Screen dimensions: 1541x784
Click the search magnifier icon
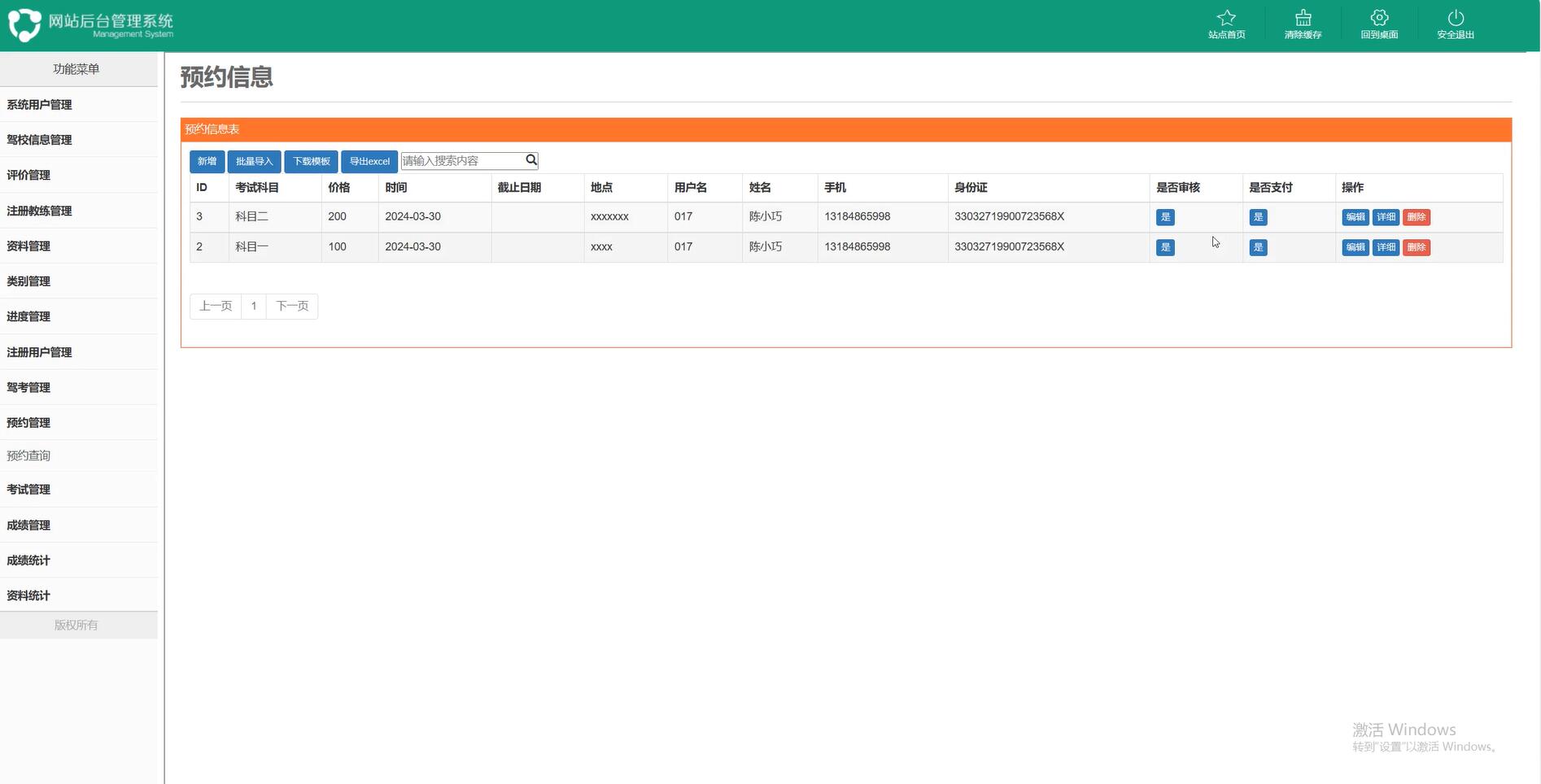[531, 160]
